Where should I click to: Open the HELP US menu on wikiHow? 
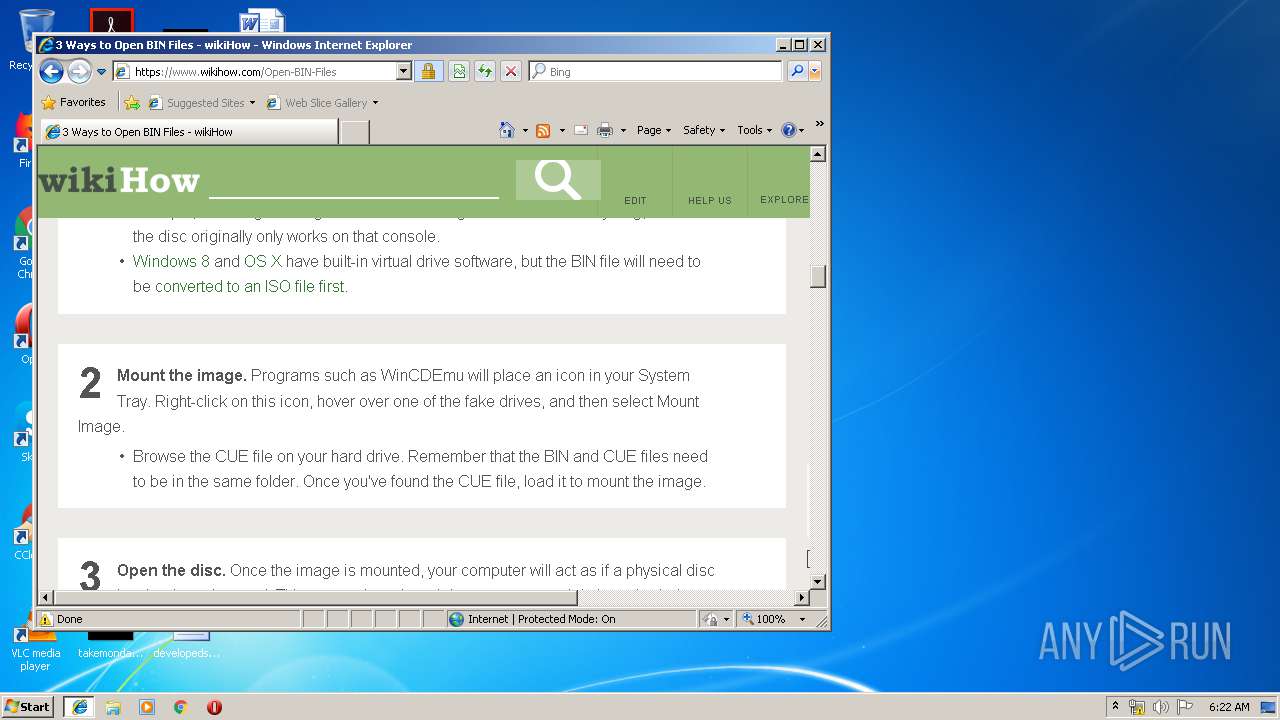click(x=710, y=200)
